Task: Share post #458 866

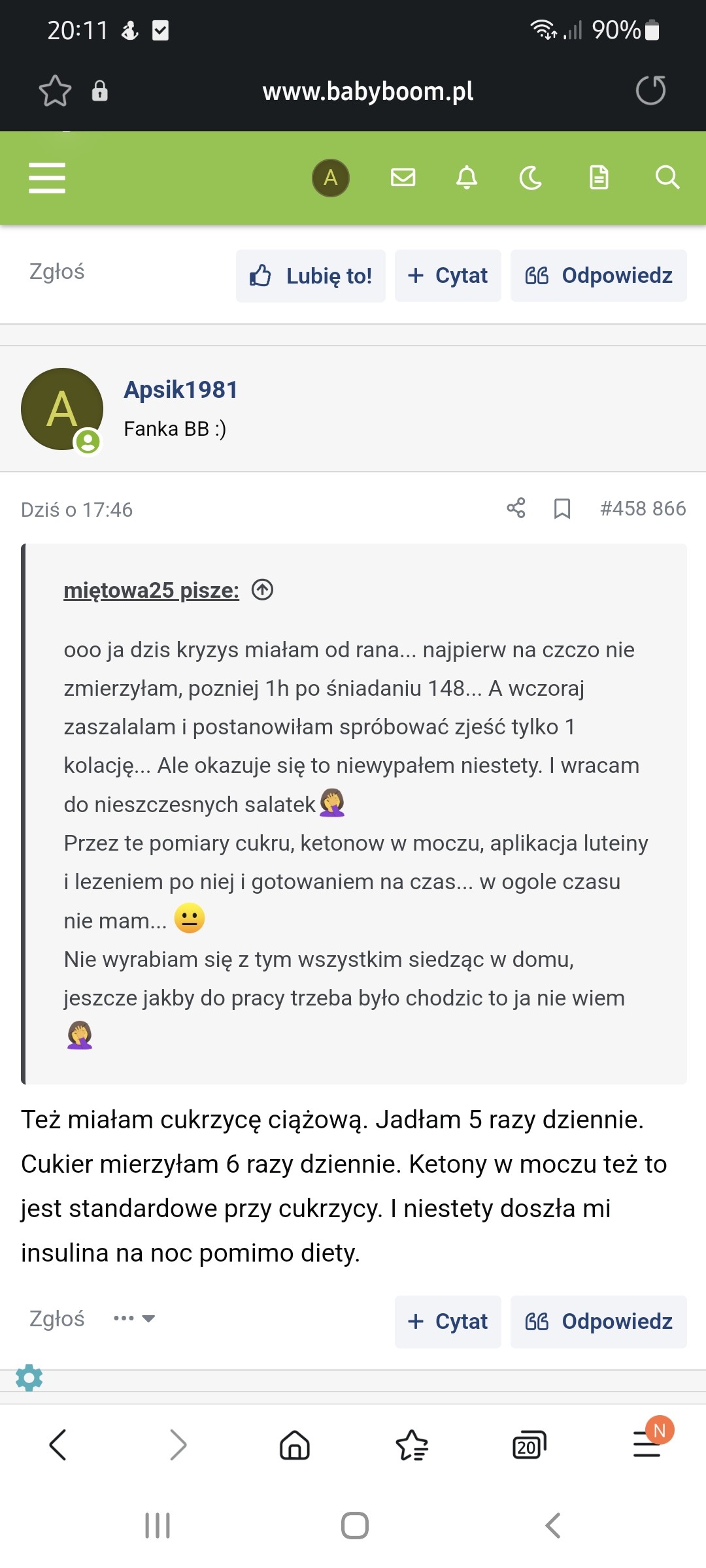Action: (x=516, y=508)
